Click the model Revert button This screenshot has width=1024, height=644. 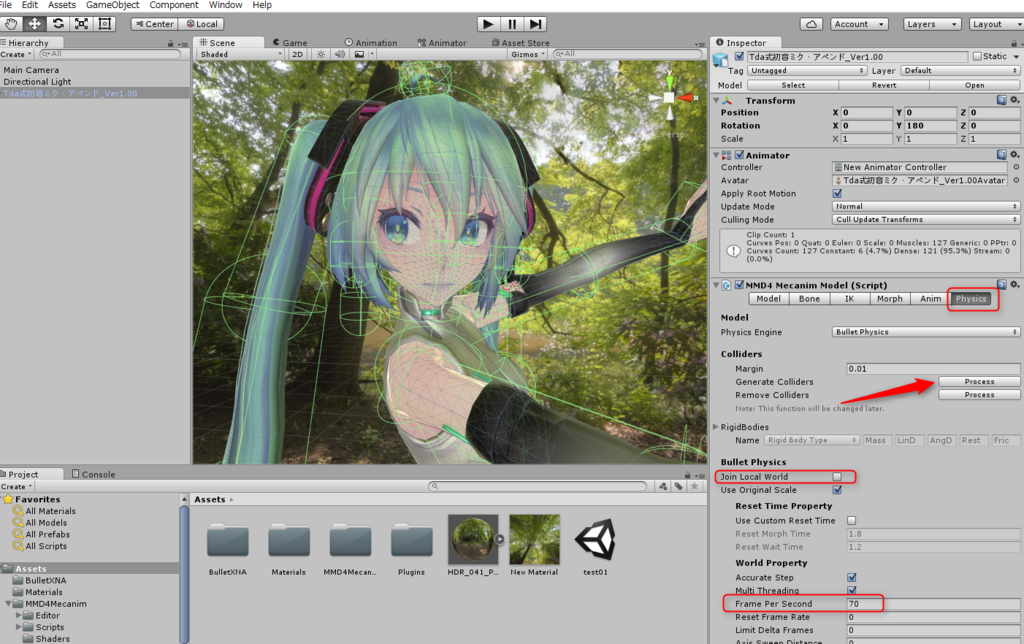point(884,86)
